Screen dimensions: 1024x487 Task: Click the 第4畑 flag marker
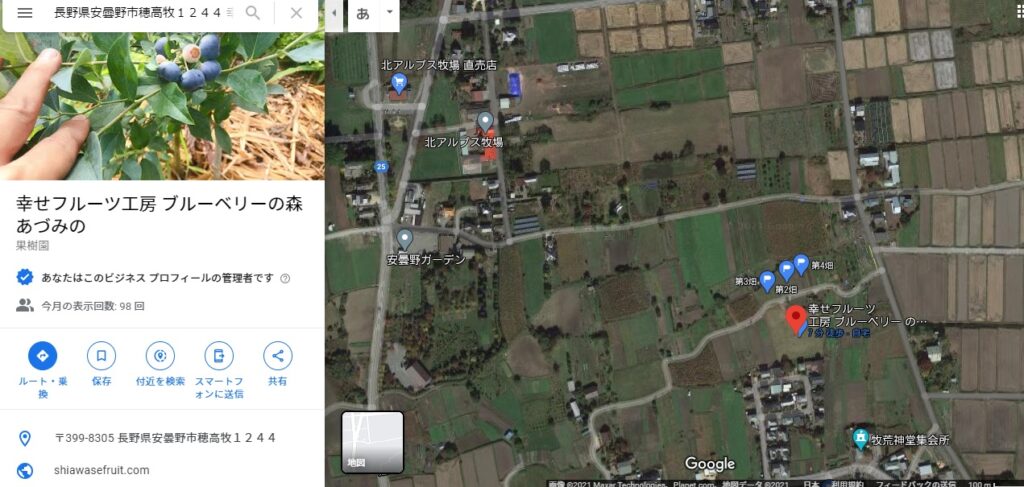coord(801,264)
